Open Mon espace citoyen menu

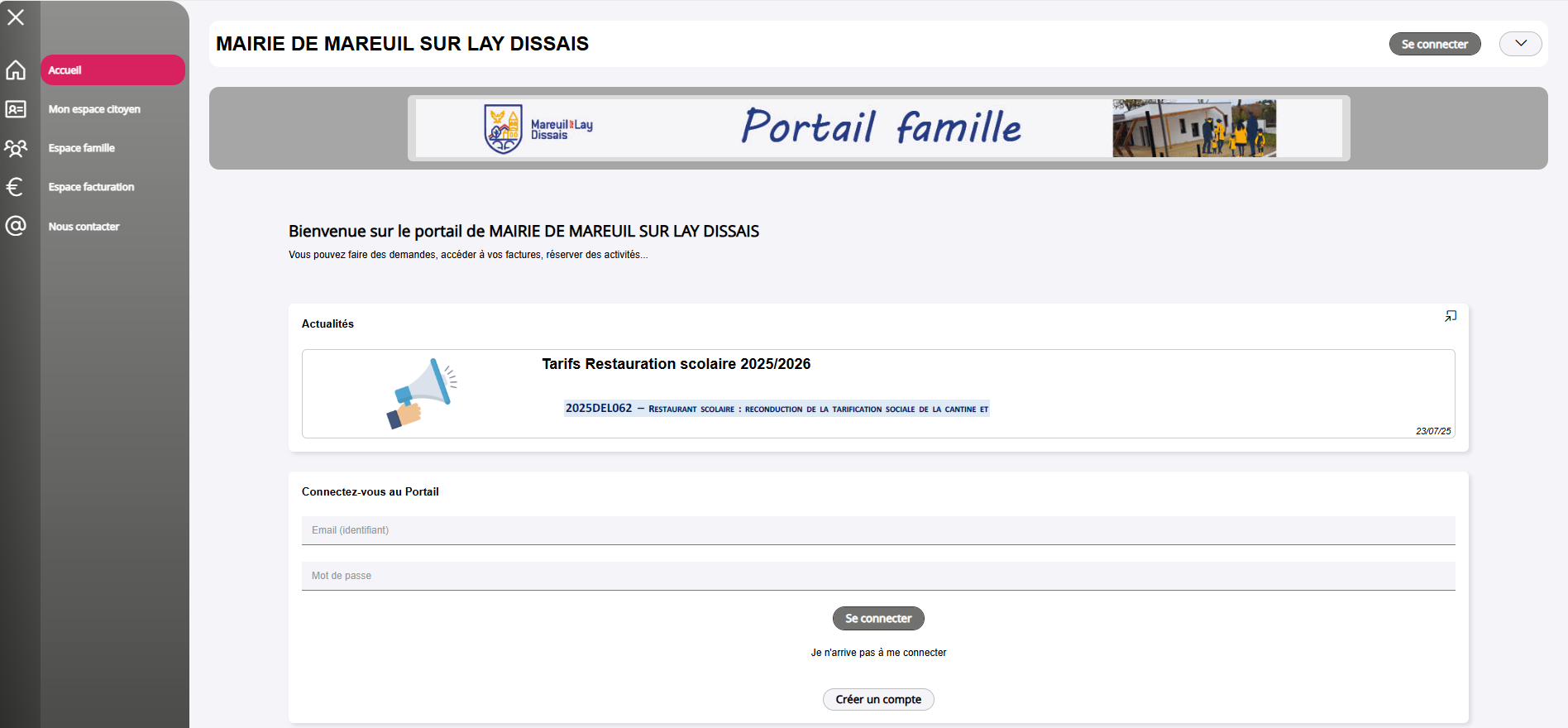pyautogui.click(x=94, y=109)
